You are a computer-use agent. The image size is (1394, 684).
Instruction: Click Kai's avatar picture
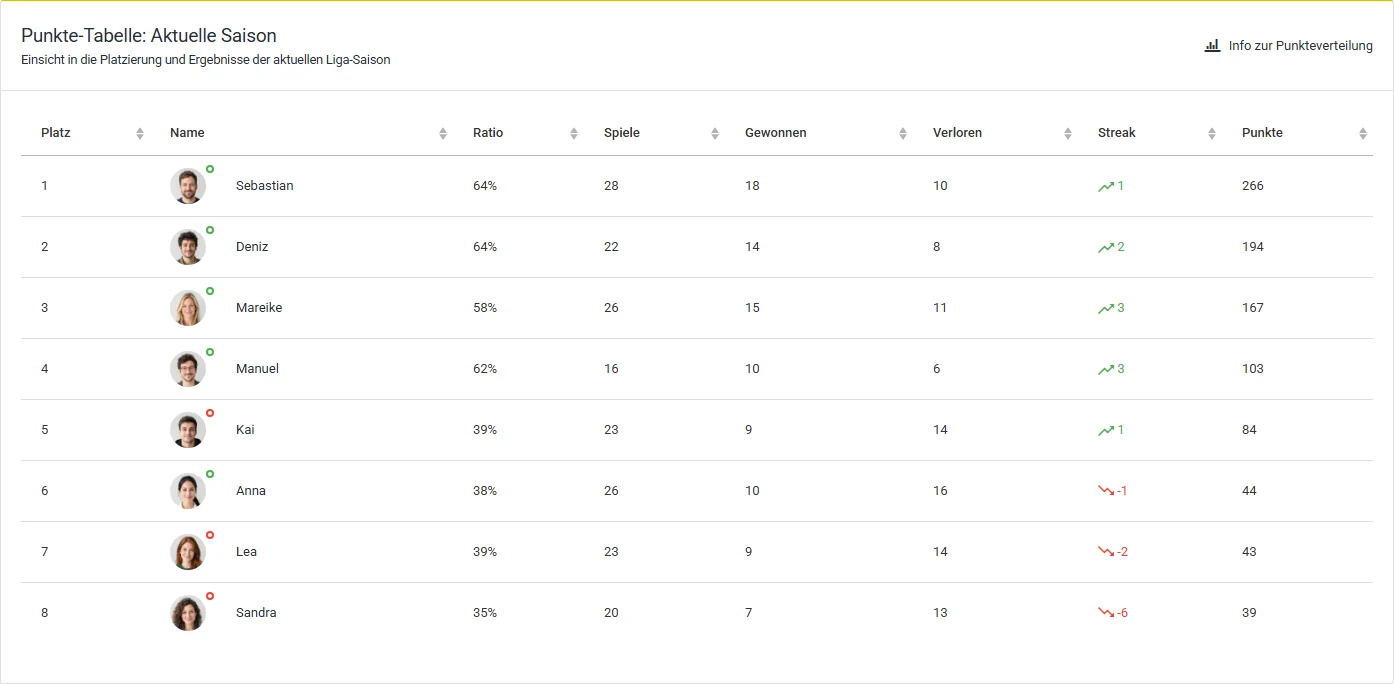pos(188,430)
